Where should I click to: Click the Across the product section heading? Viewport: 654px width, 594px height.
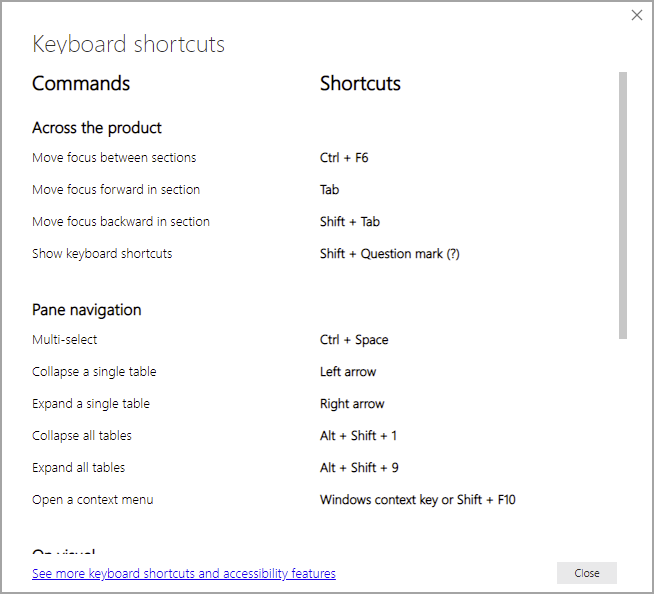(x=97, y=128)
